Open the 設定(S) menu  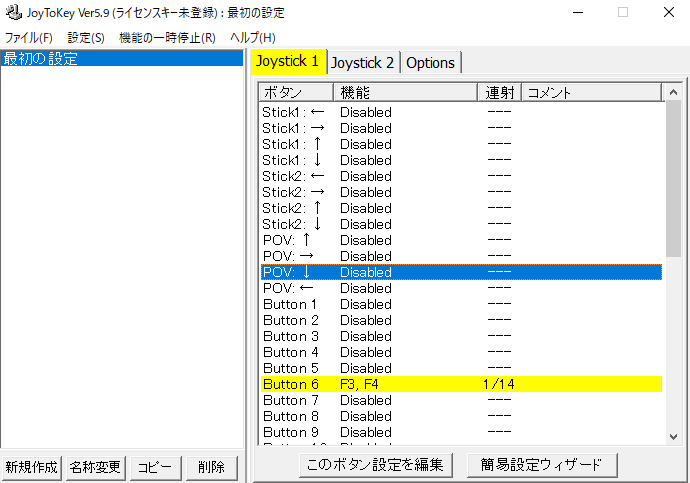coord(86,38)
